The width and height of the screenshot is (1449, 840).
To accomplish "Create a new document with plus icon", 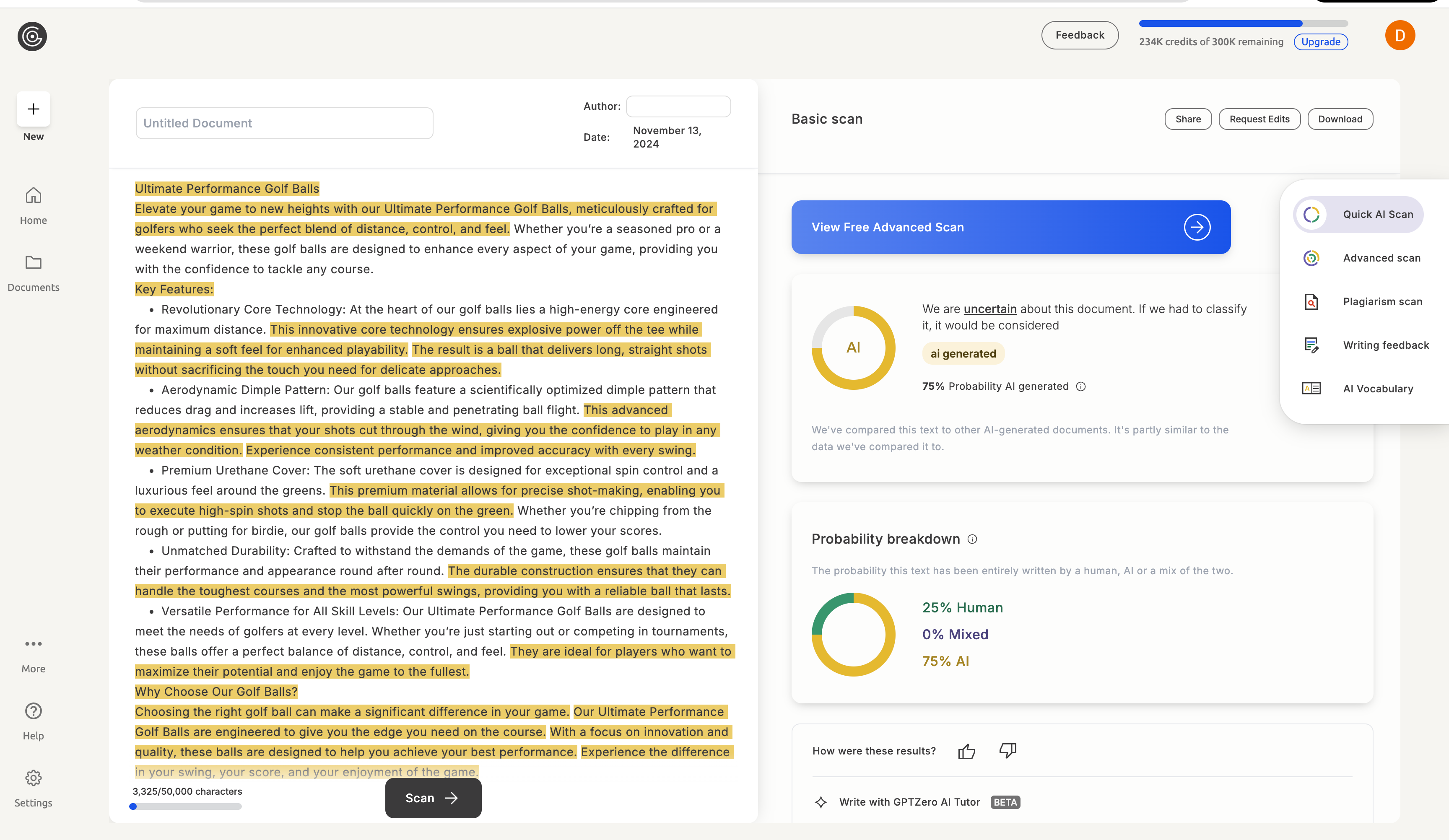I will tap(34, 109).
